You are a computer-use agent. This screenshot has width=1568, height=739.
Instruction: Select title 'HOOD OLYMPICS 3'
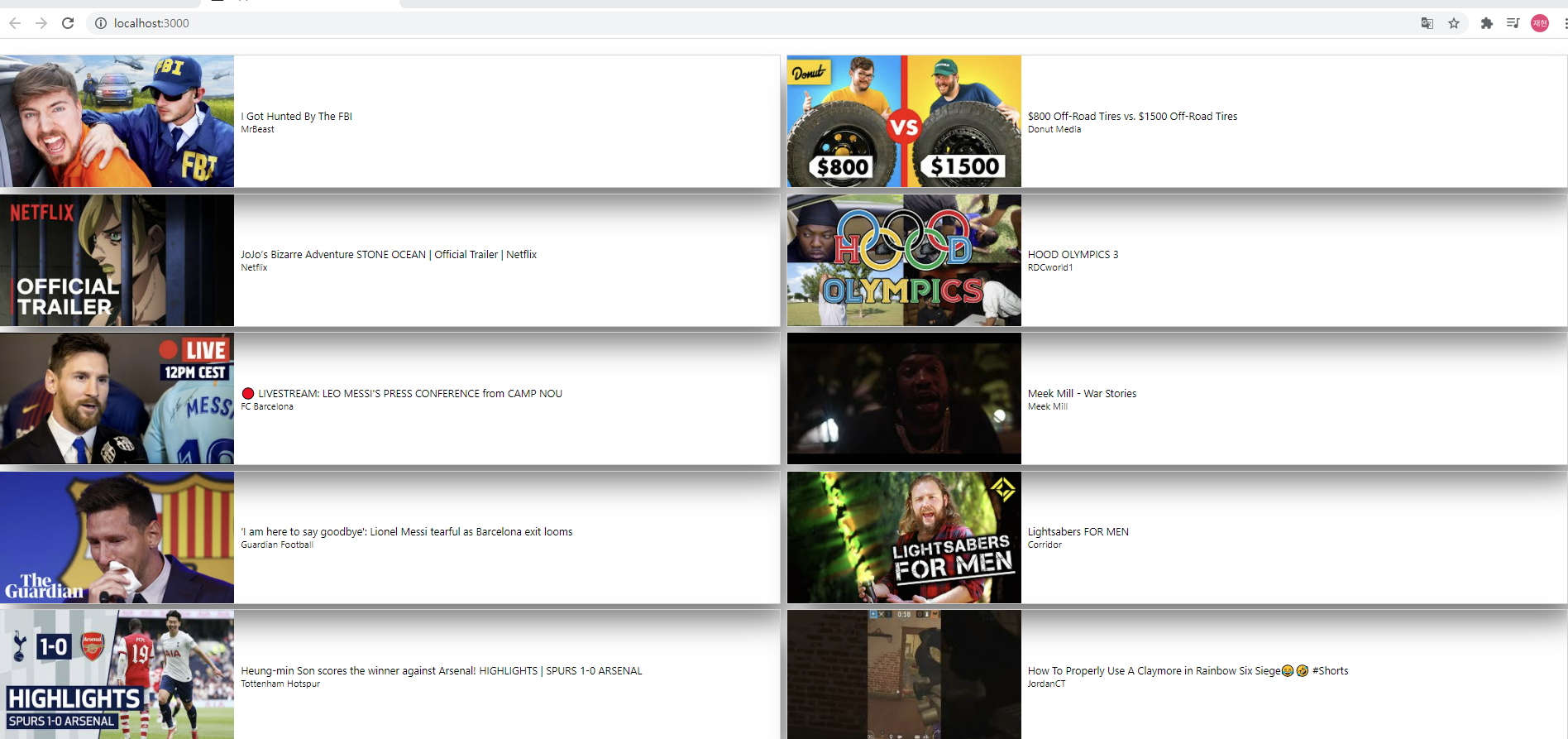1073,255
